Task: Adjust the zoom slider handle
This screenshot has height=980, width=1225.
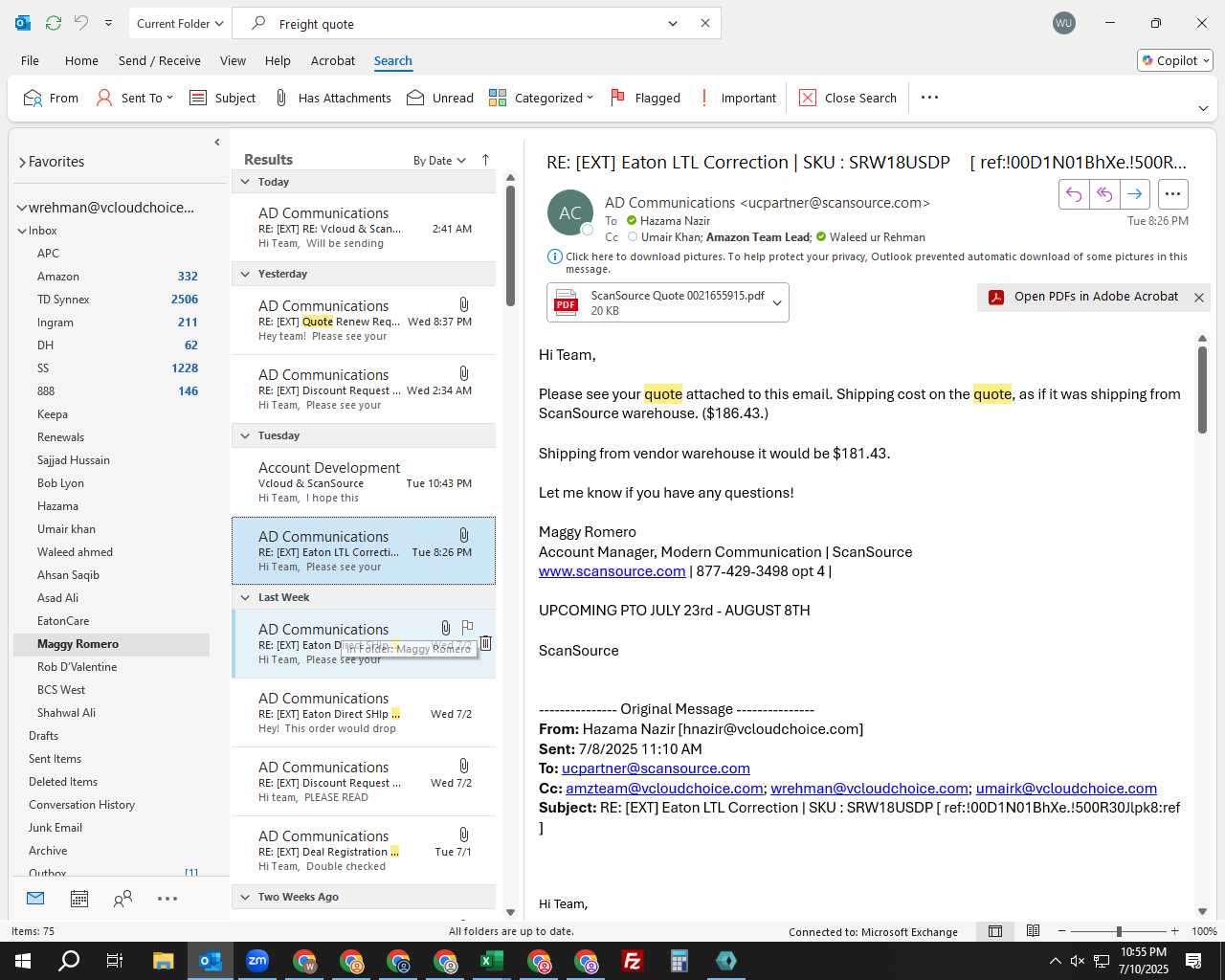Action: click(1119, 931)
